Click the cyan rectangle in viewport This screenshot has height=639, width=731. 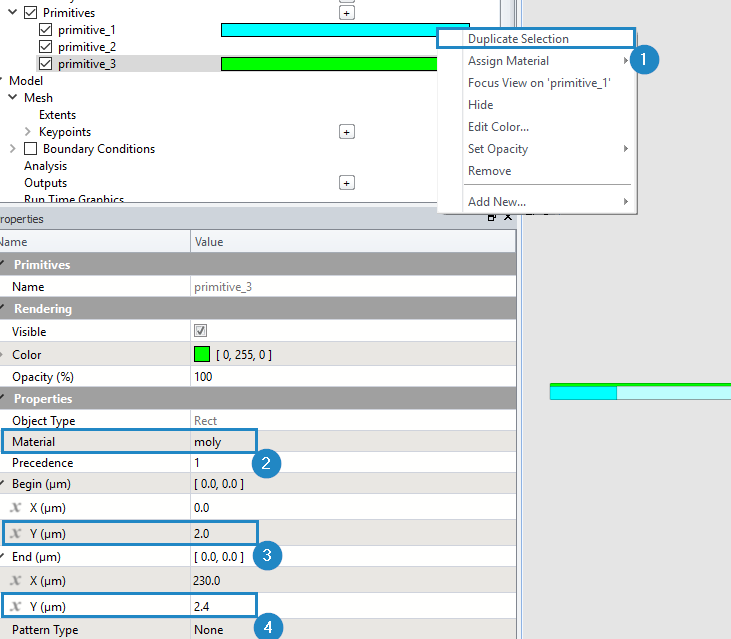[583, 393]
